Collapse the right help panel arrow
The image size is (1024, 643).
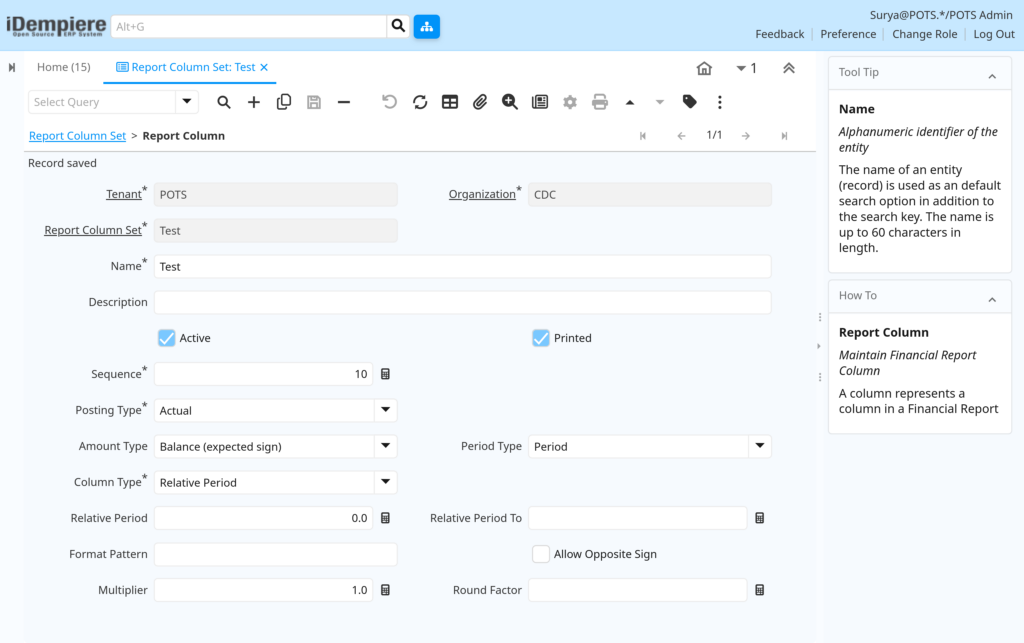[819, 346]
